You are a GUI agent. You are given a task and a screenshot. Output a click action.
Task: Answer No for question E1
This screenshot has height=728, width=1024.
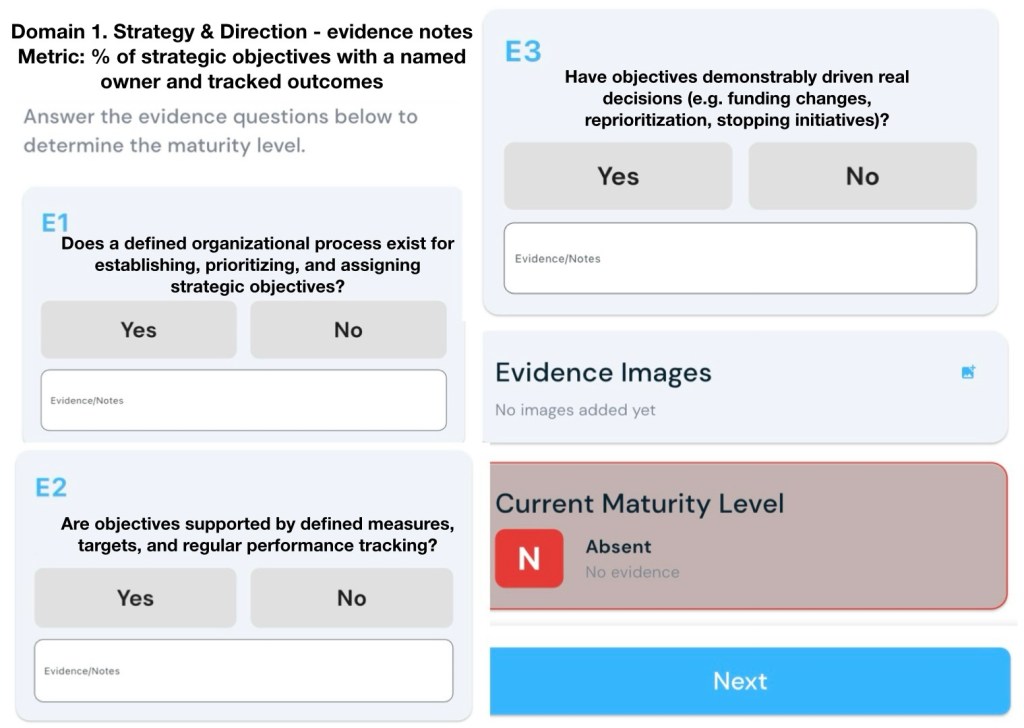pos(348,330)
